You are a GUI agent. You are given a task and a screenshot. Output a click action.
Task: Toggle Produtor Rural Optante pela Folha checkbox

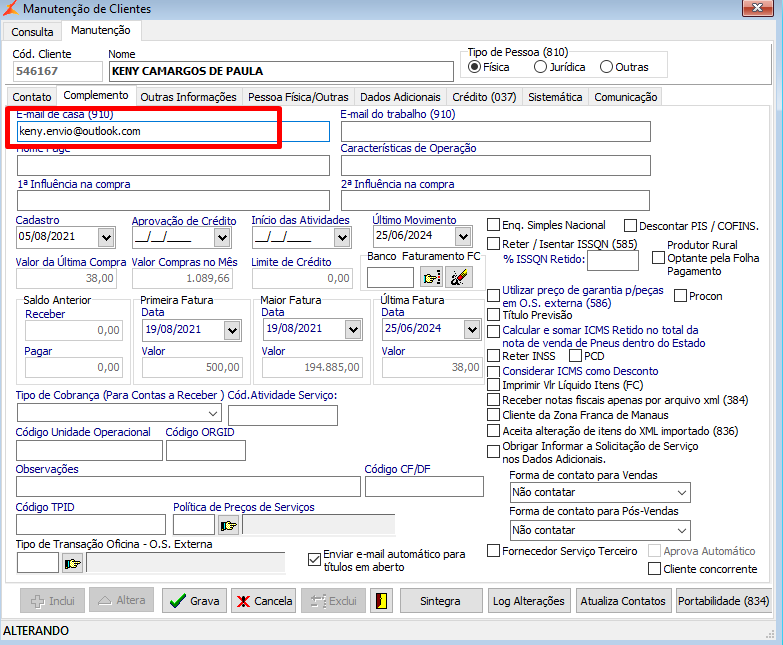[x=658, y=258]
